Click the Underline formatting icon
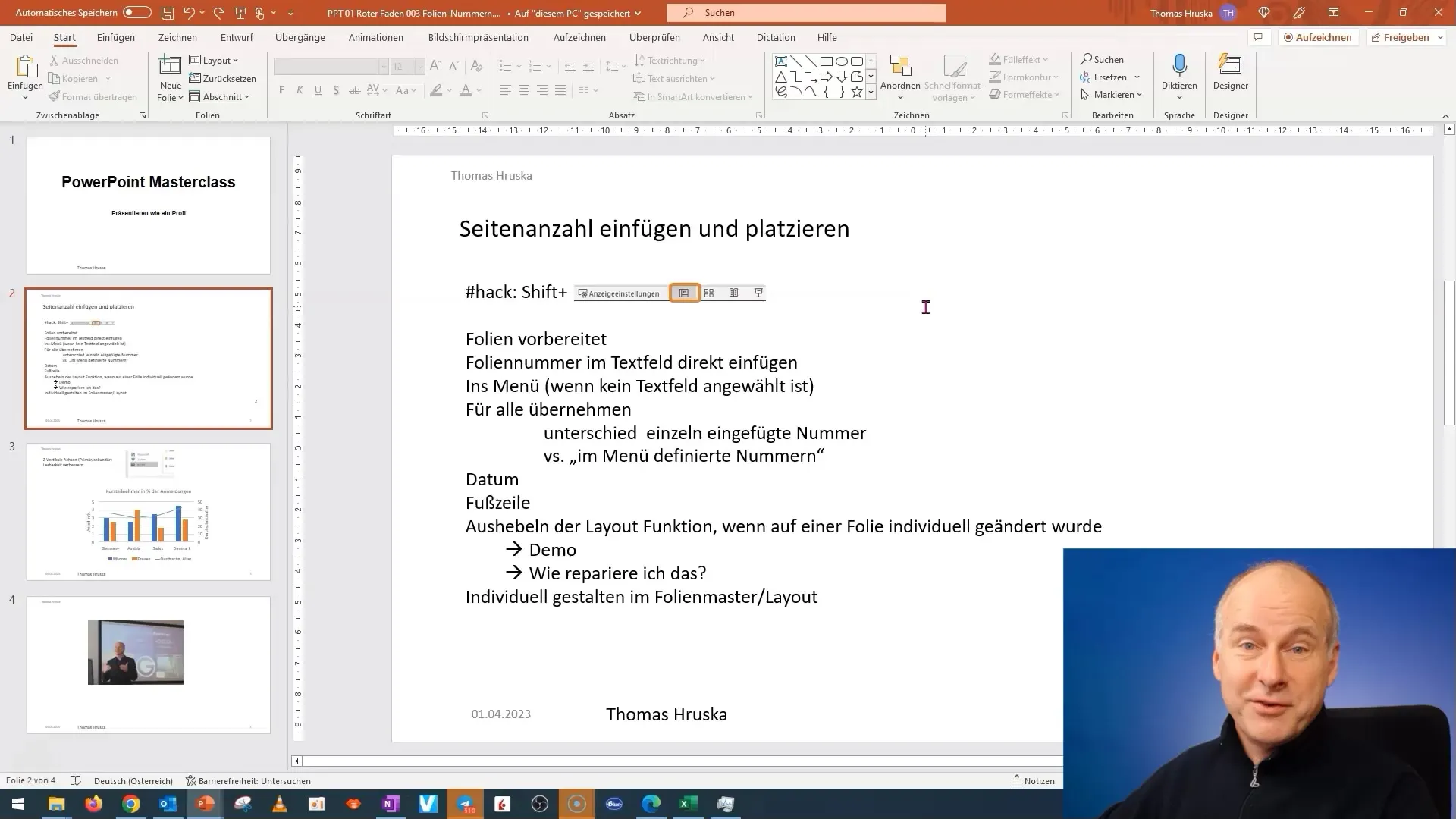1456x819 pixels. pyautogui.click(x=318, y=90)
